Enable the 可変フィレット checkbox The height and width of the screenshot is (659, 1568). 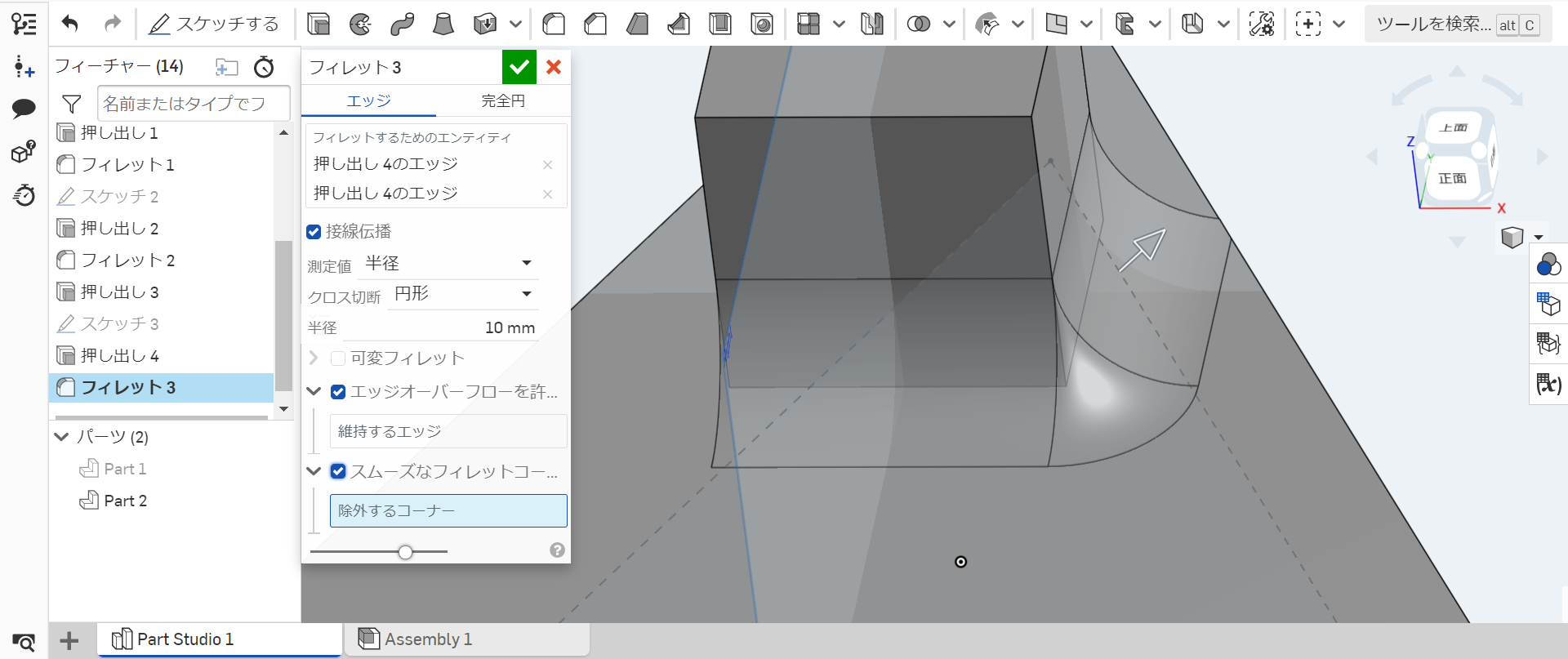338,358
